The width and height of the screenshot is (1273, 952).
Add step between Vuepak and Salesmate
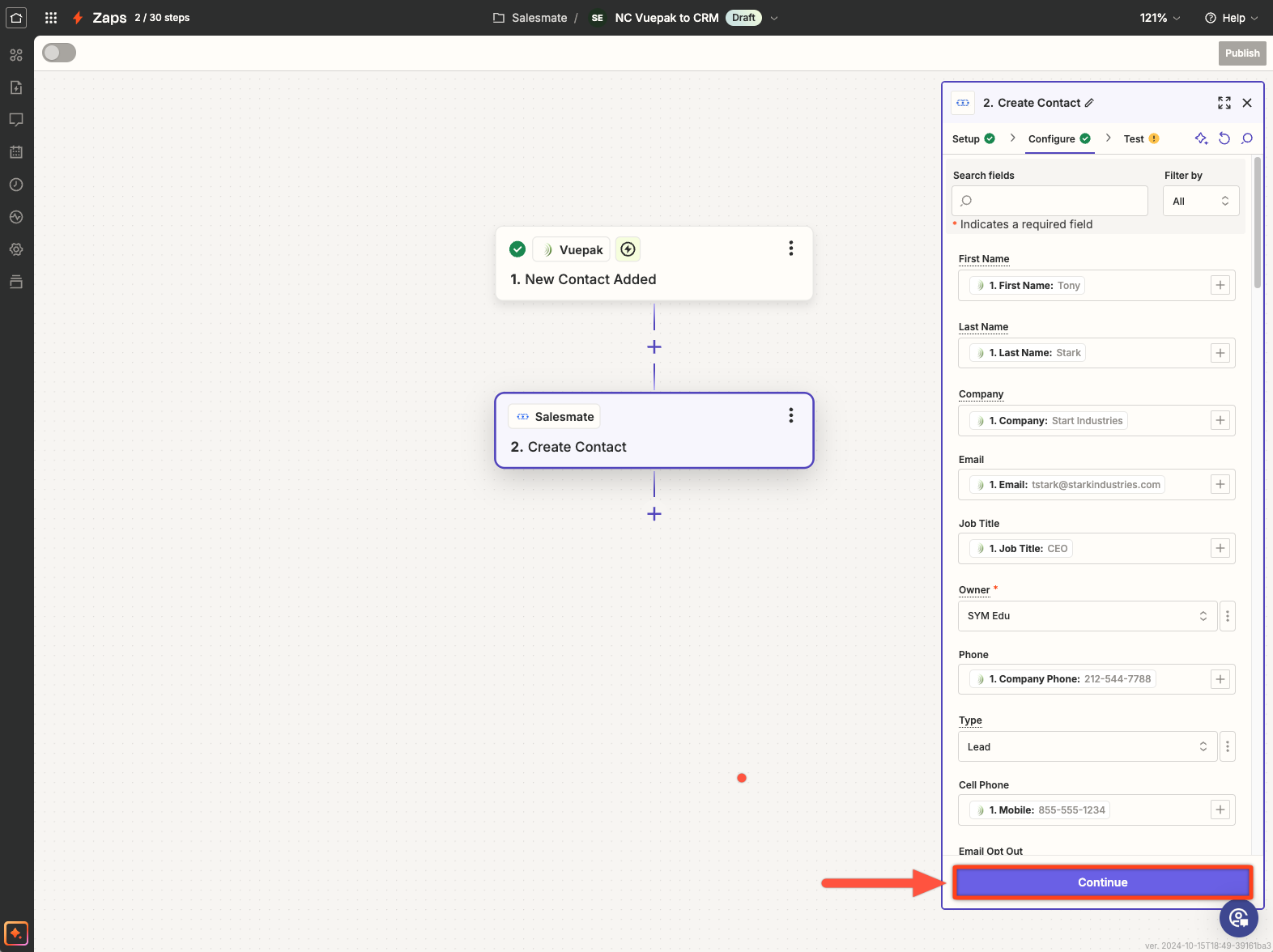pyautogui.click(x=654, y=347)
